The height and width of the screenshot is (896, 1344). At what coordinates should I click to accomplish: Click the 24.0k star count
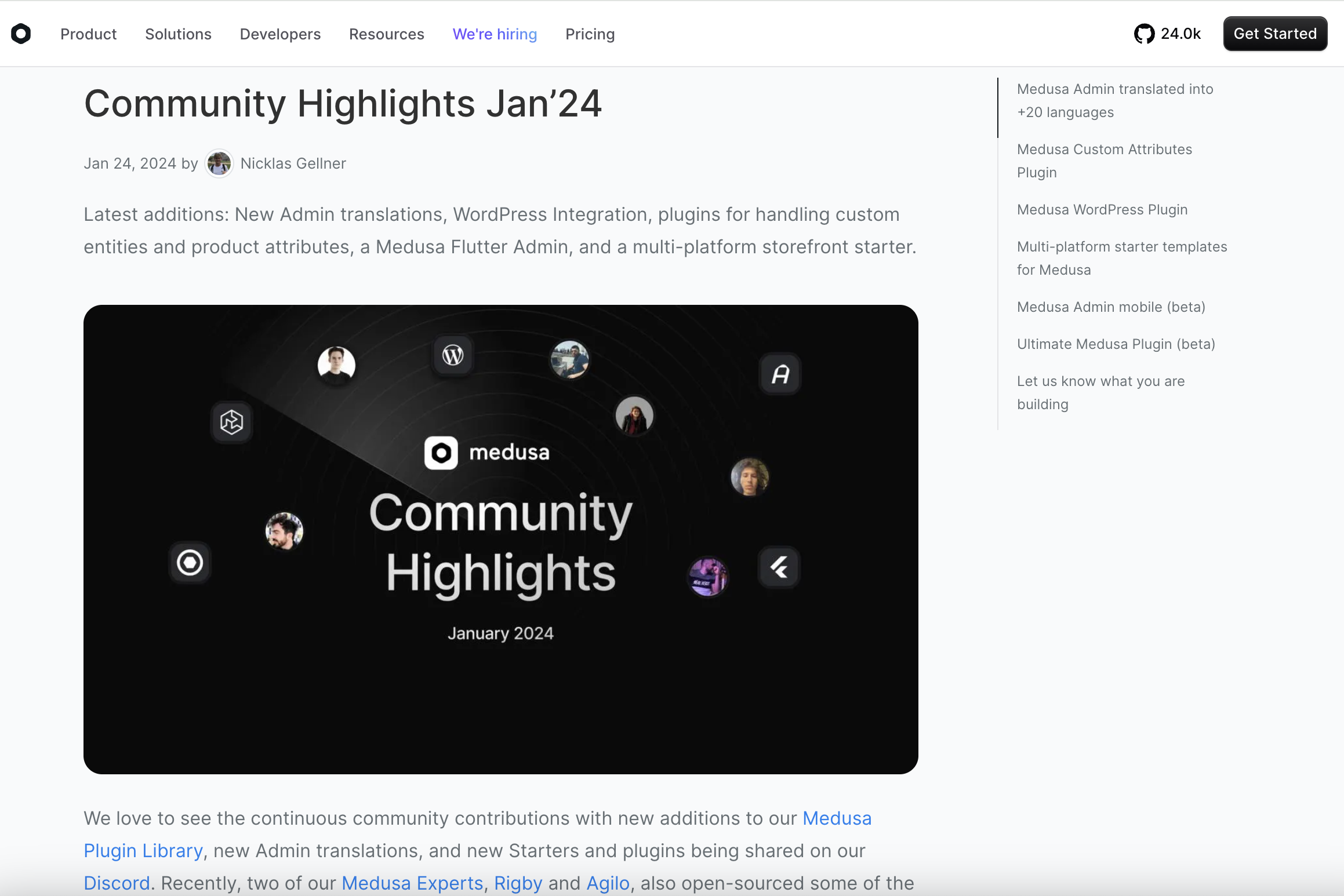(x=1180, y=34)
